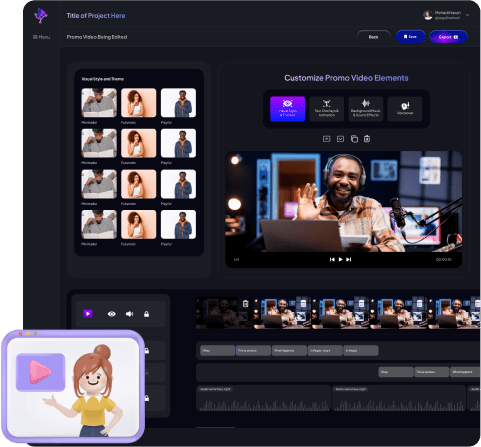481x447 pixels.
Task: Select the Voiceover tab
Action: click(x=405, y=109)
